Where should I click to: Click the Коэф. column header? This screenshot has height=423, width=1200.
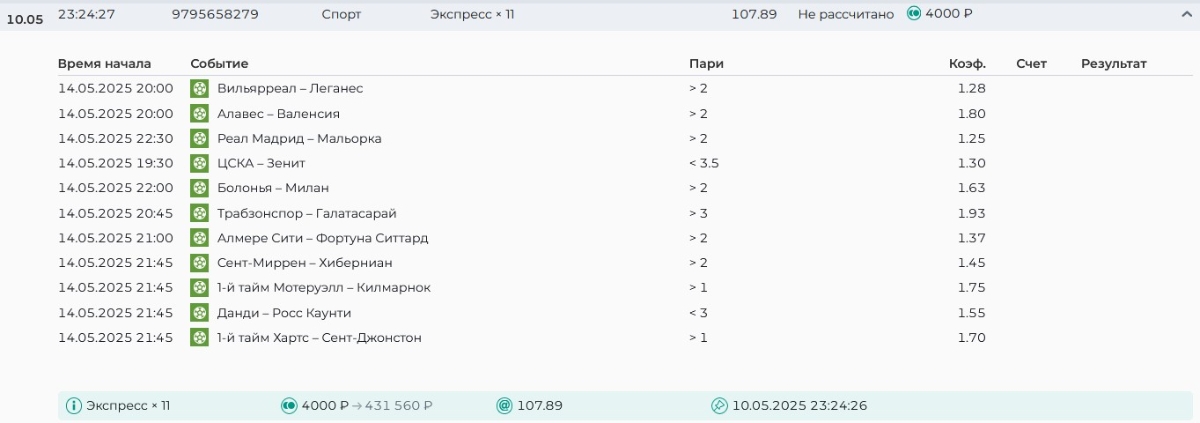[x=966, y=64]
